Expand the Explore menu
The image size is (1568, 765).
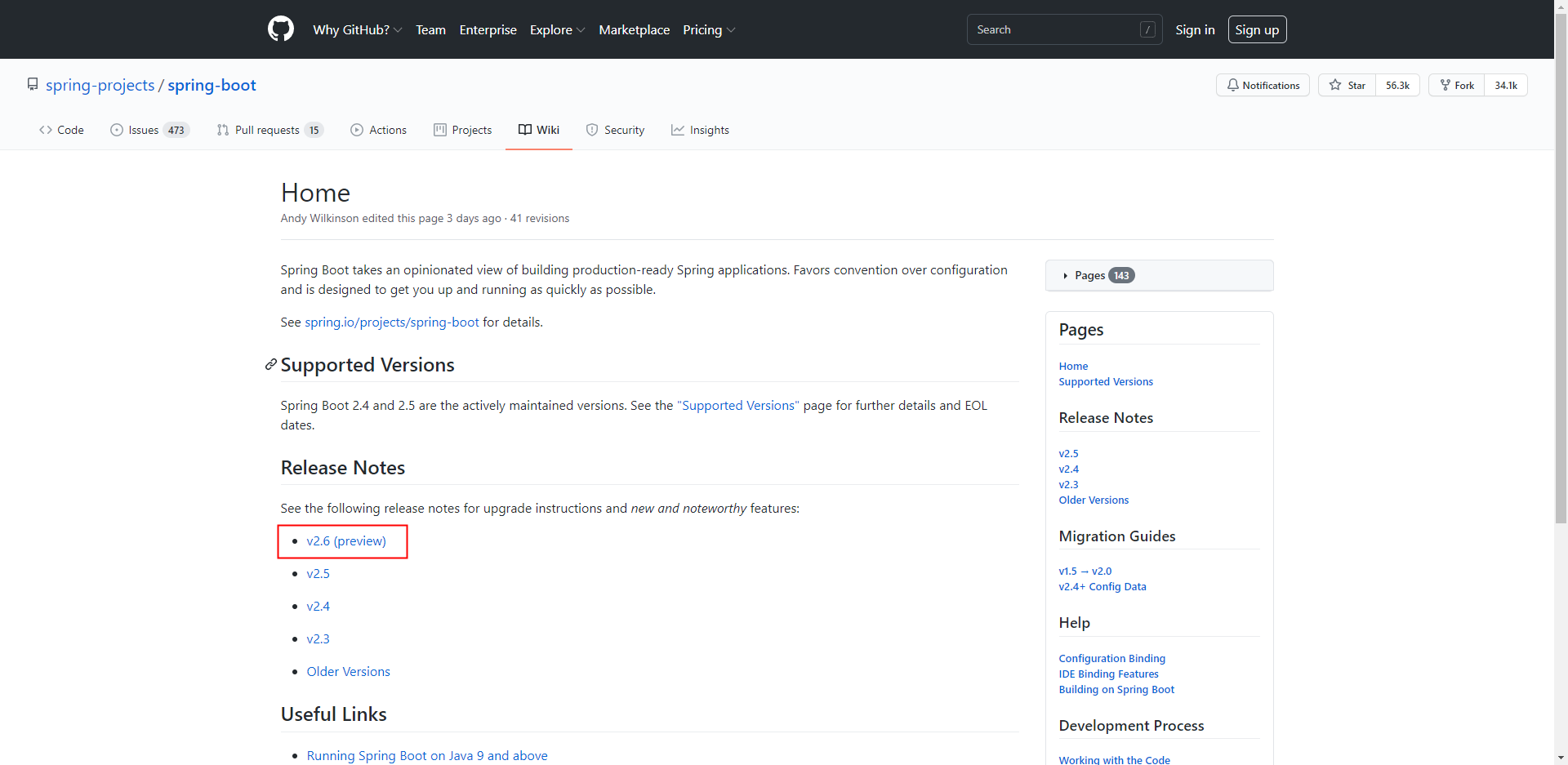point(558,29)
